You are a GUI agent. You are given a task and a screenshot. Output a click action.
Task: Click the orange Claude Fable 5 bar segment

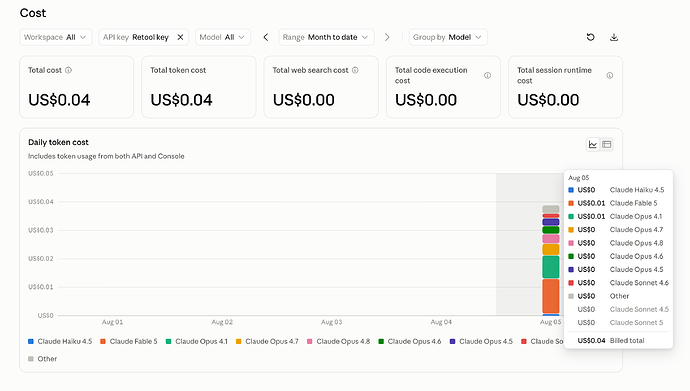pyautogui.click(x=551, y=296)
